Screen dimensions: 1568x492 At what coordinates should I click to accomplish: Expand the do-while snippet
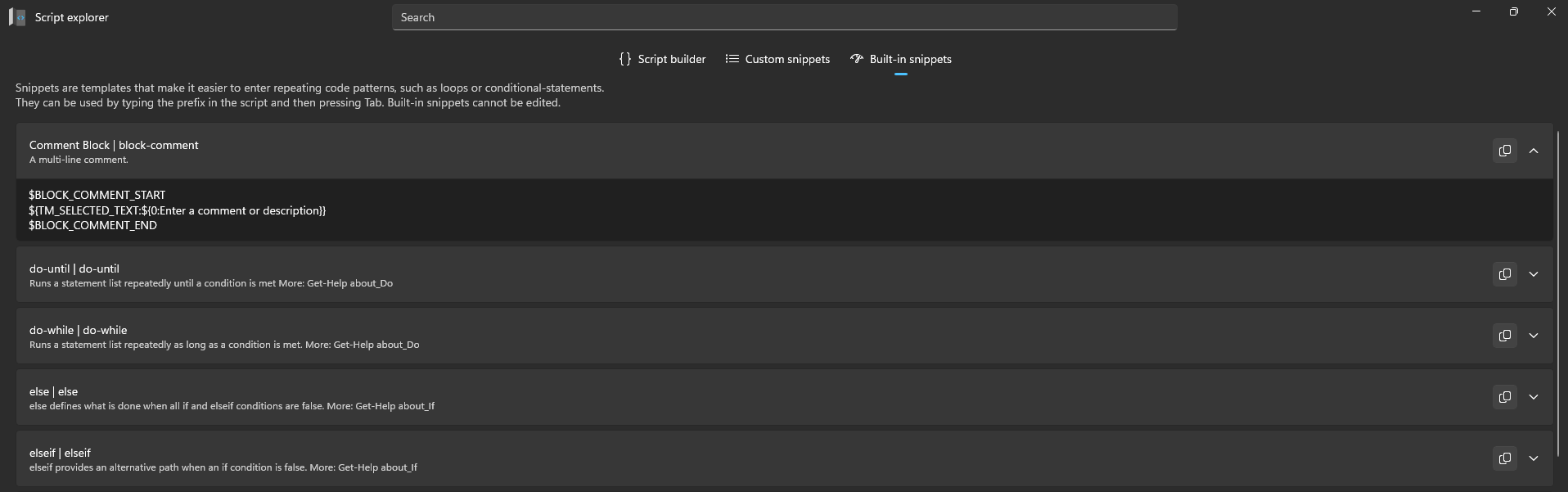[1534, 336]
